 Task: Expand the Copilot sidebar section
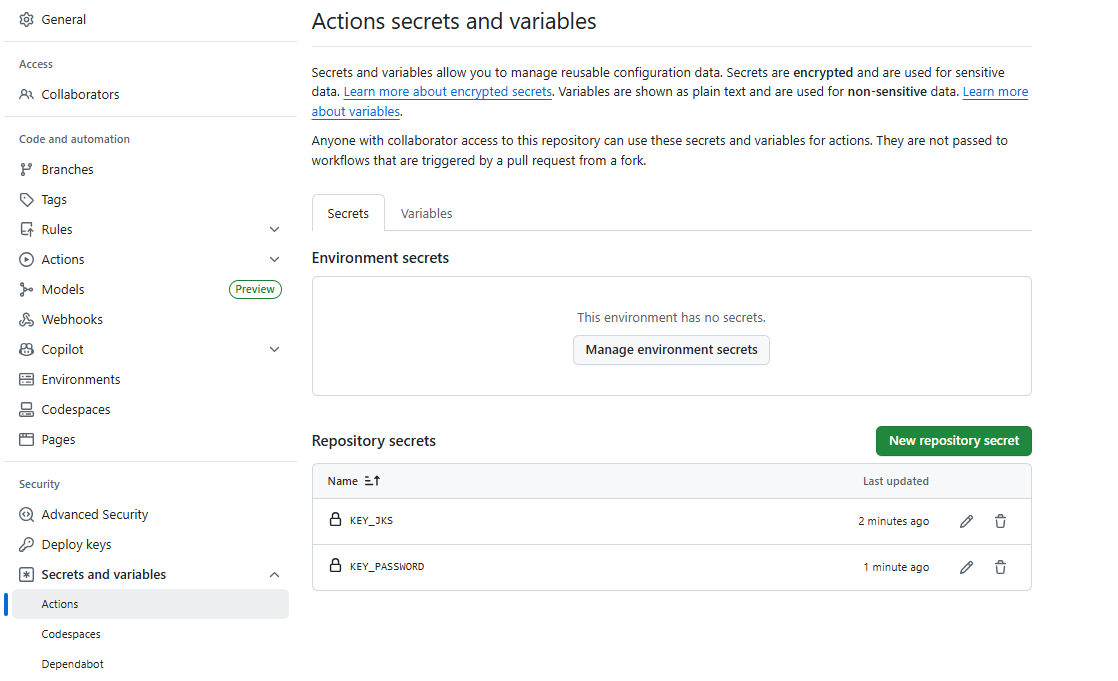tap(274, 349)
